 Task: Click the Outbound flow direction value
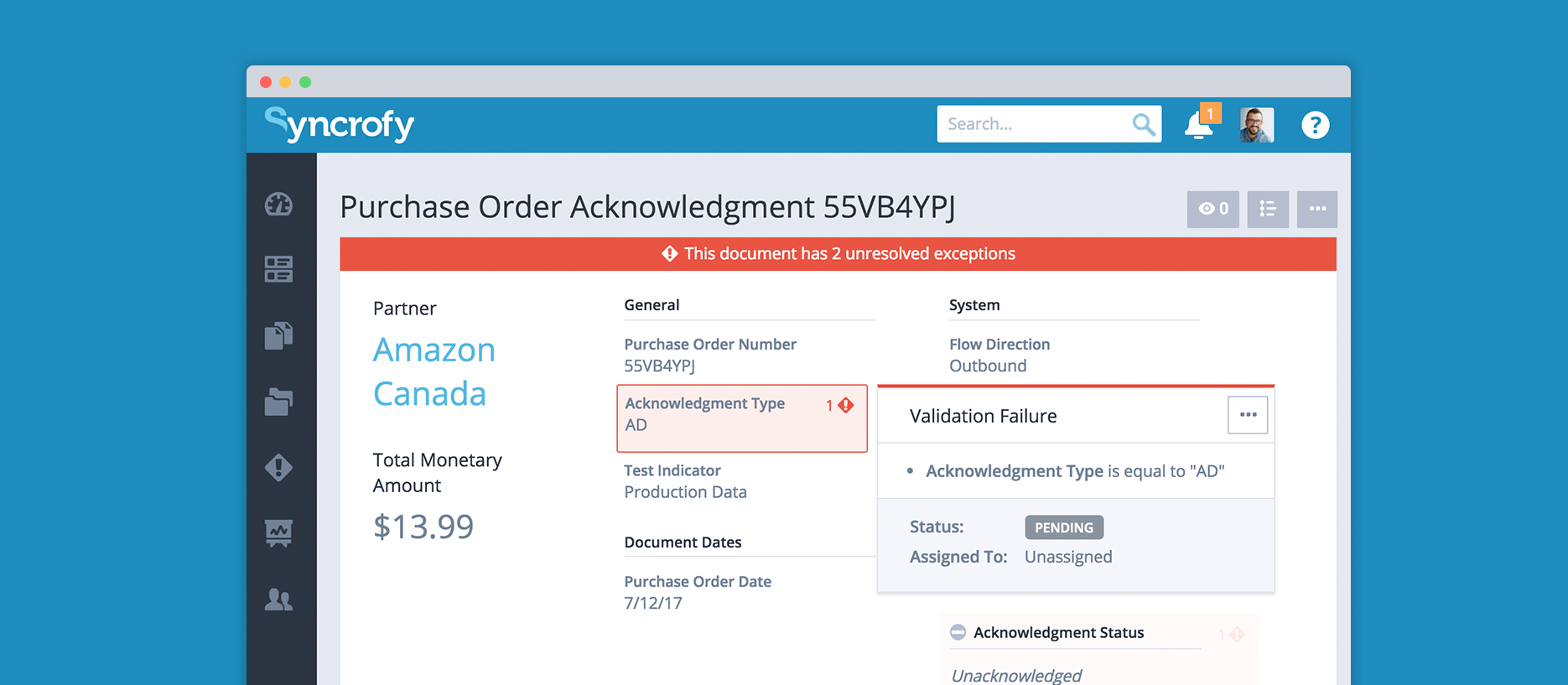988,366
